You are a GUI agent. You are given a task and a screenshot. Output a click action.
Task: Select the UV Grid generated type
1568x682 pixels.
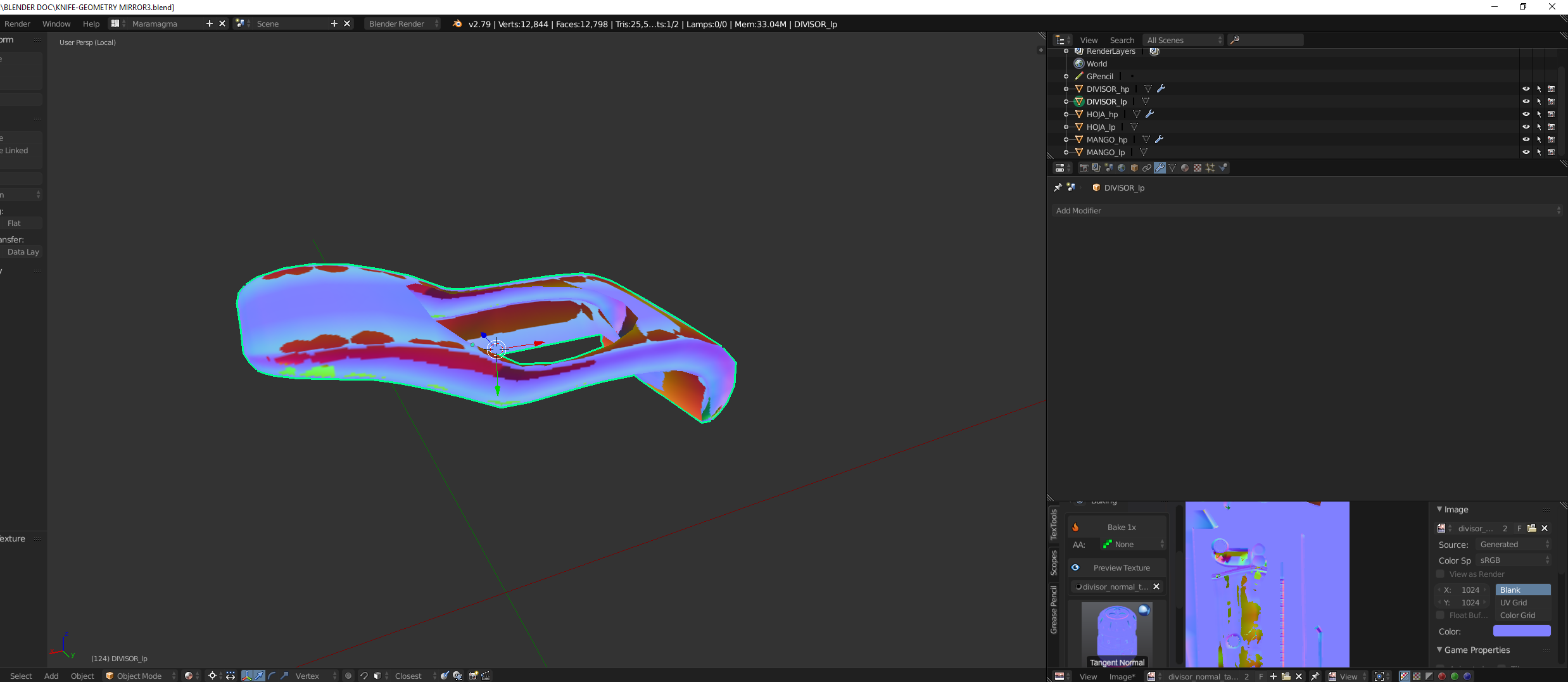tap(1522, 602)
